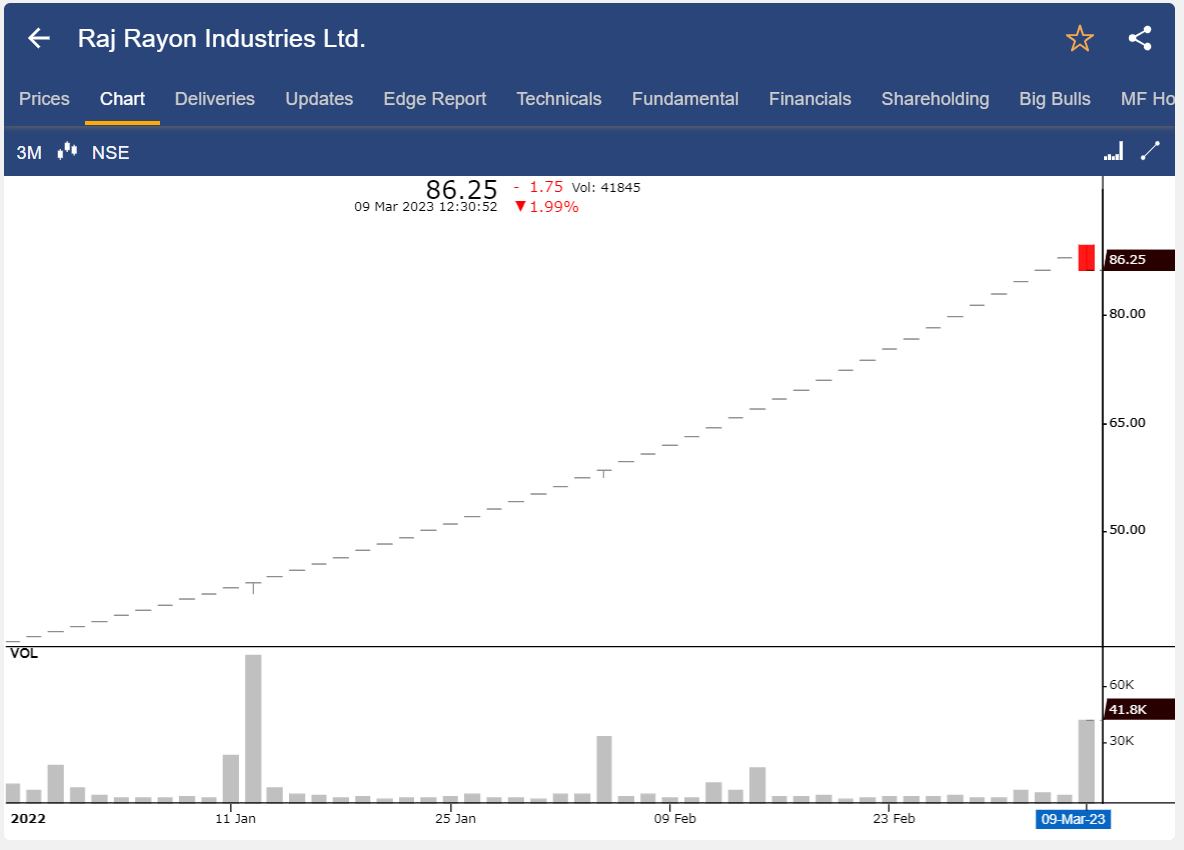Open the 3M time period selector
1184x850 pixels.
pyautogui.click(x=29, y=152)
